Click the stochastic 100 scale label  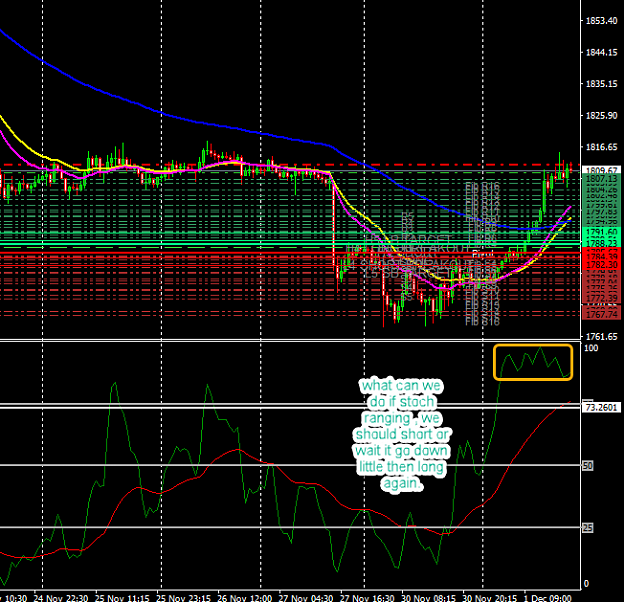click(591, 348)
